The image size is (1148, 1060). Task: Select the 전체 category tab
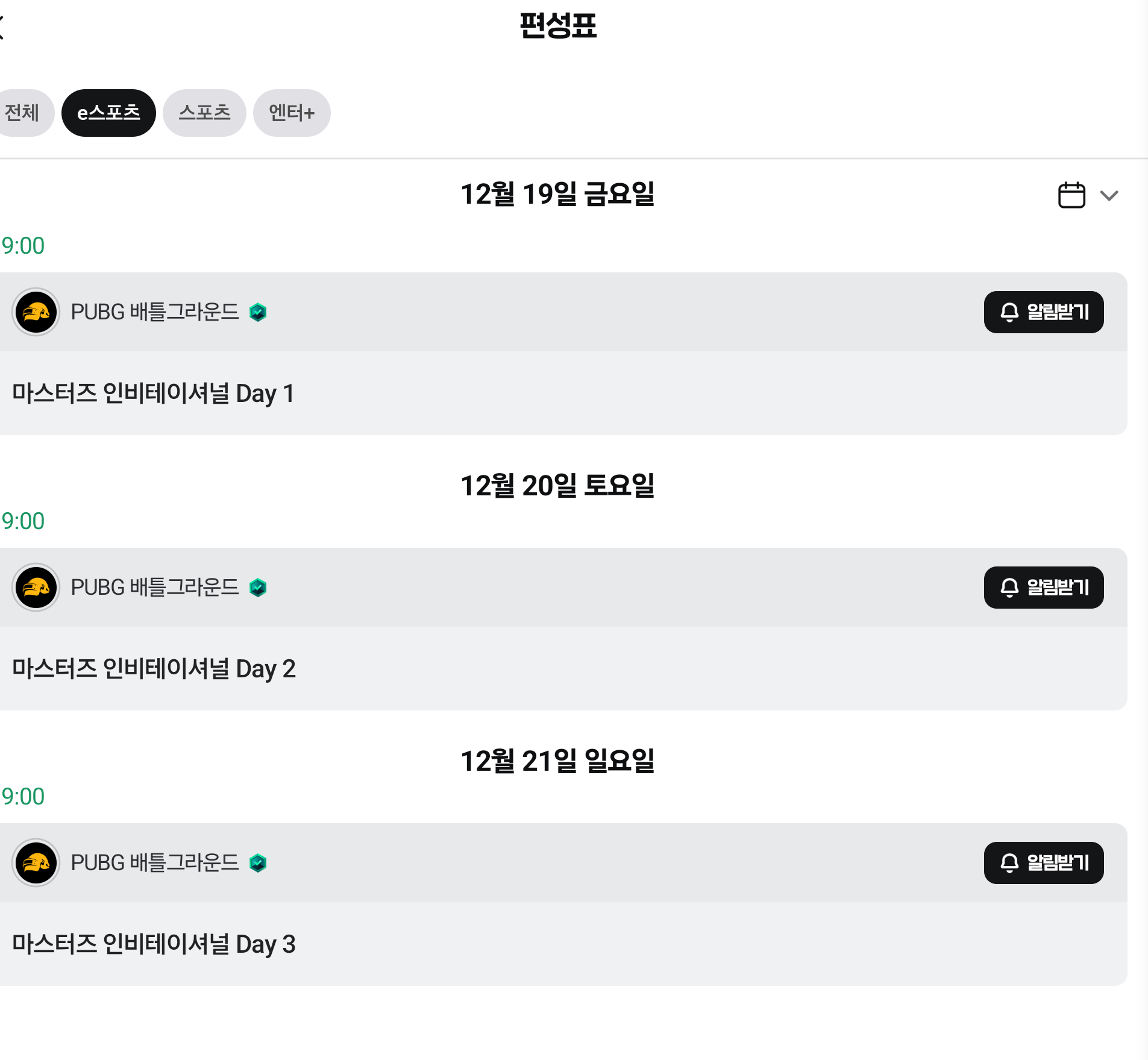click(23, 113)
